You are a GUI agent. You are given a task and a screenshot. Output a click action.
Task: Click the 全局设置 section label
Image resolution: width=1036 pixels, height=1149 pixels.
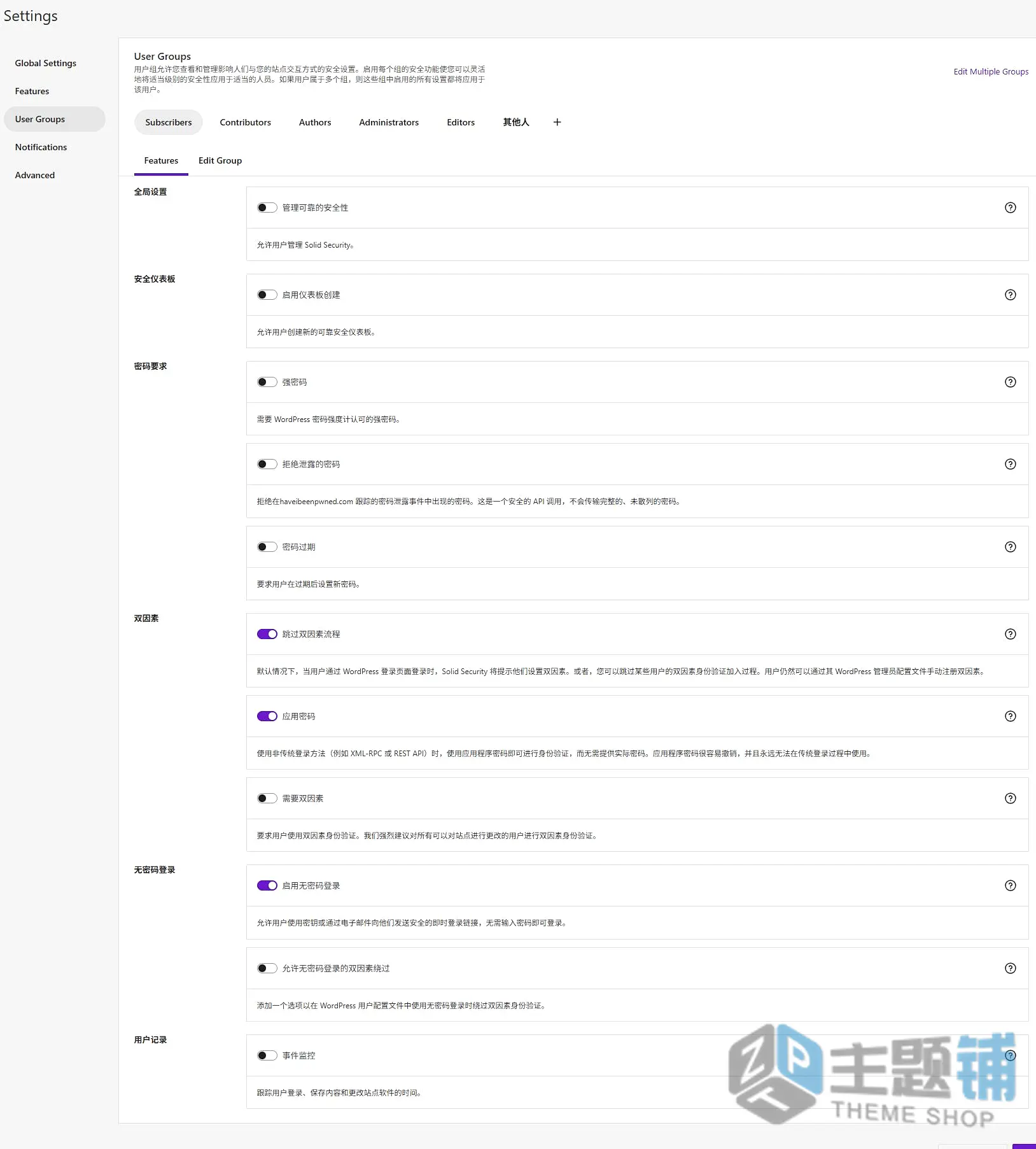coord(150,192)
